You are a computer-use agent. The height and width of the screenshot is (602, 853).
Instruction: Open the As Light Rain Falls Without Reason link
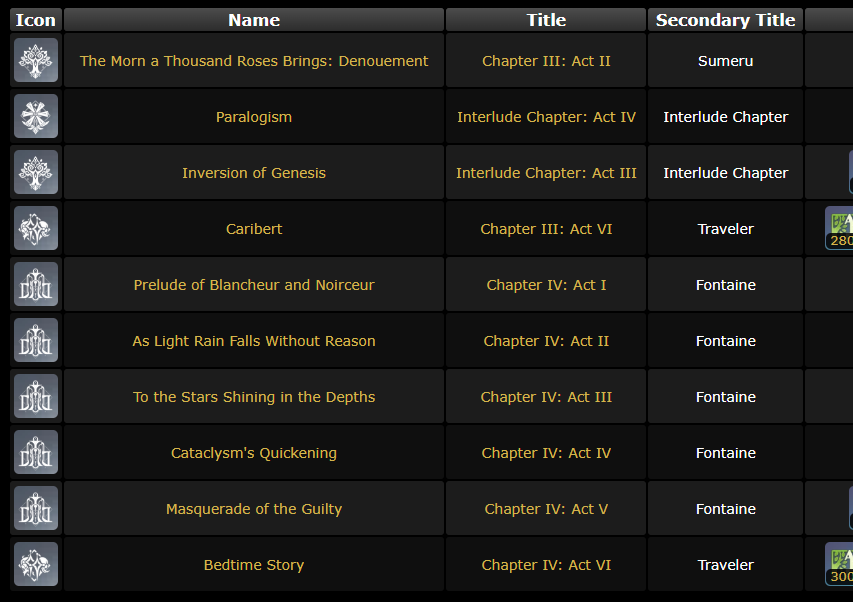[x=254, y=341]
